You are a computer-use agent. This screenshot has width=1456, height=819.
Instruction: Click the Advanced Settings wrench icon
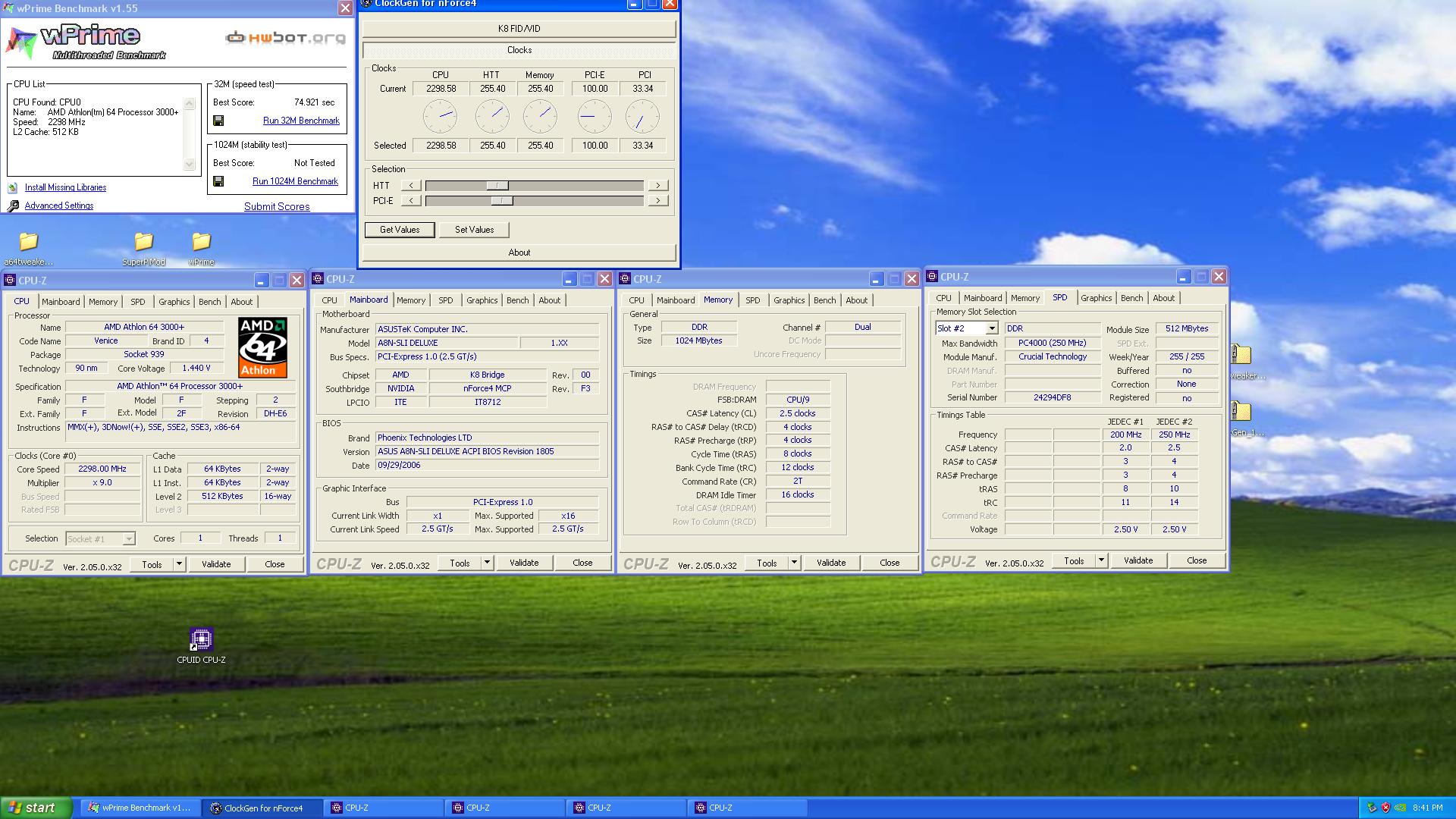(13, 206)
